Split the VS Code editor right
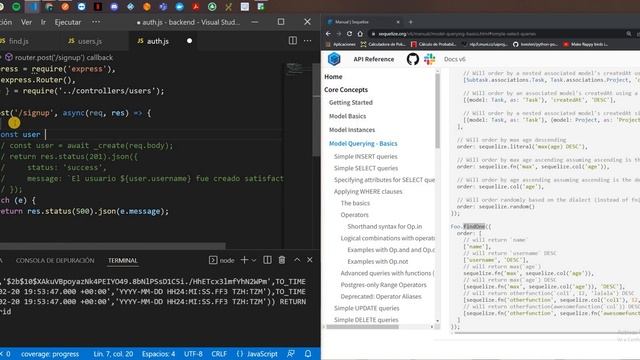Screen dimensions: 640x360 click(293, 40)
